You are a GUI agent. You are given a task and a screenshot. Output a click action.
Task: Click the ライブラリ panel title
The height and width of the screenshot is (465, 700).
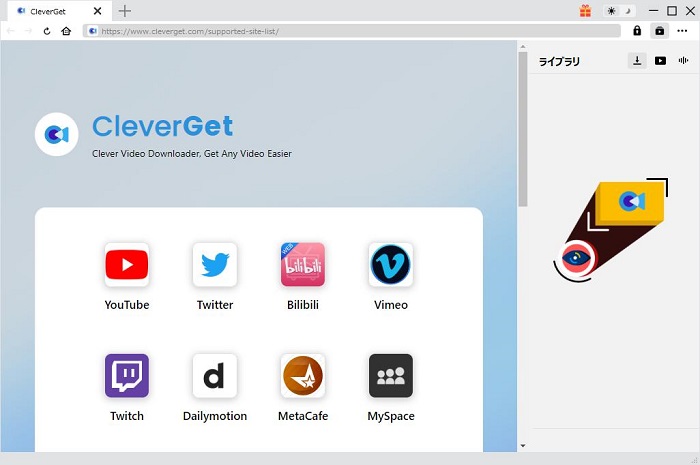click(x=559, y=61)
